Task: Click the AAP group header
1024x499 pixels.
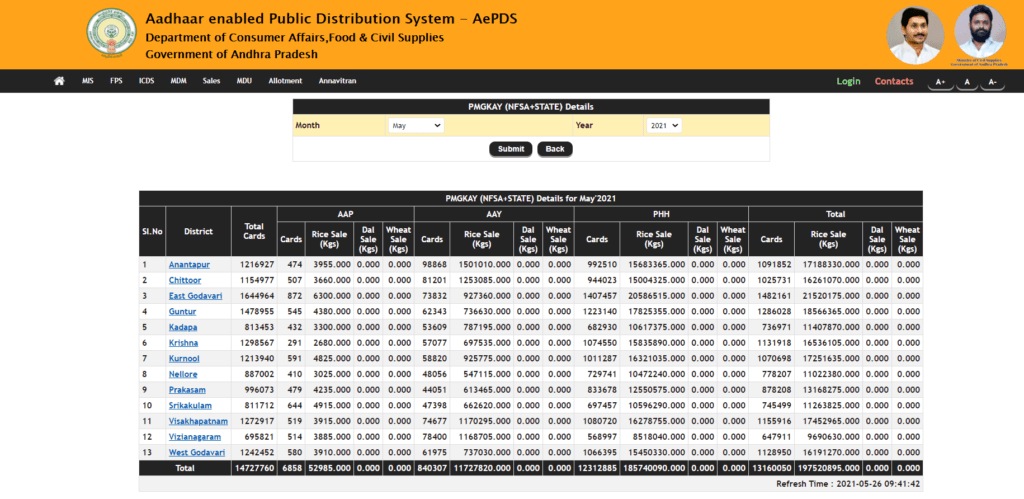Action: click(x=345, y=214)
